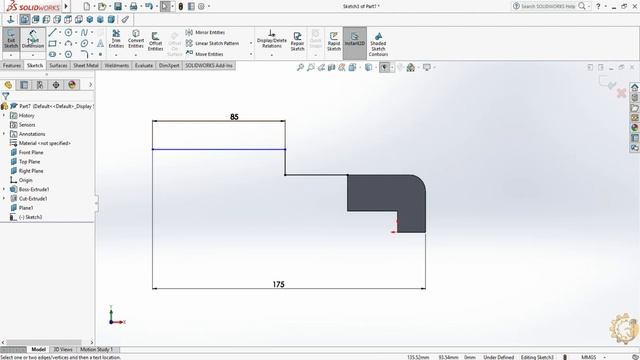Open the DimXpertManager tab
640x360 pixels.
(x=56, y=85)
